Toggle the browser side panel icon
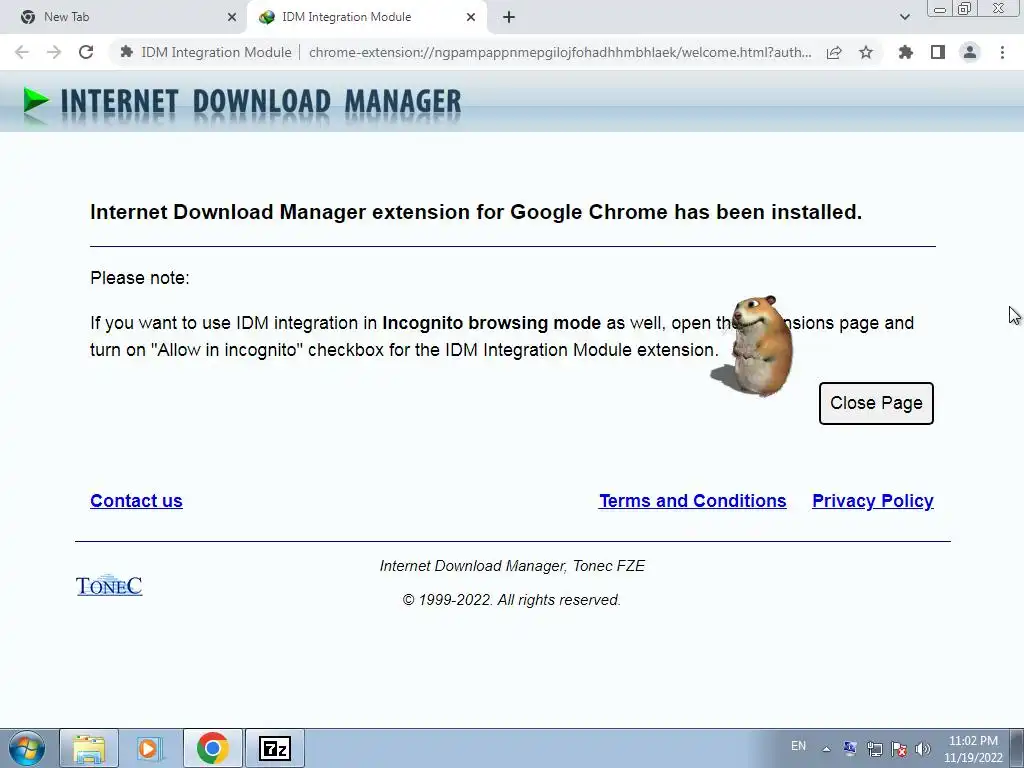 point(938,52)
